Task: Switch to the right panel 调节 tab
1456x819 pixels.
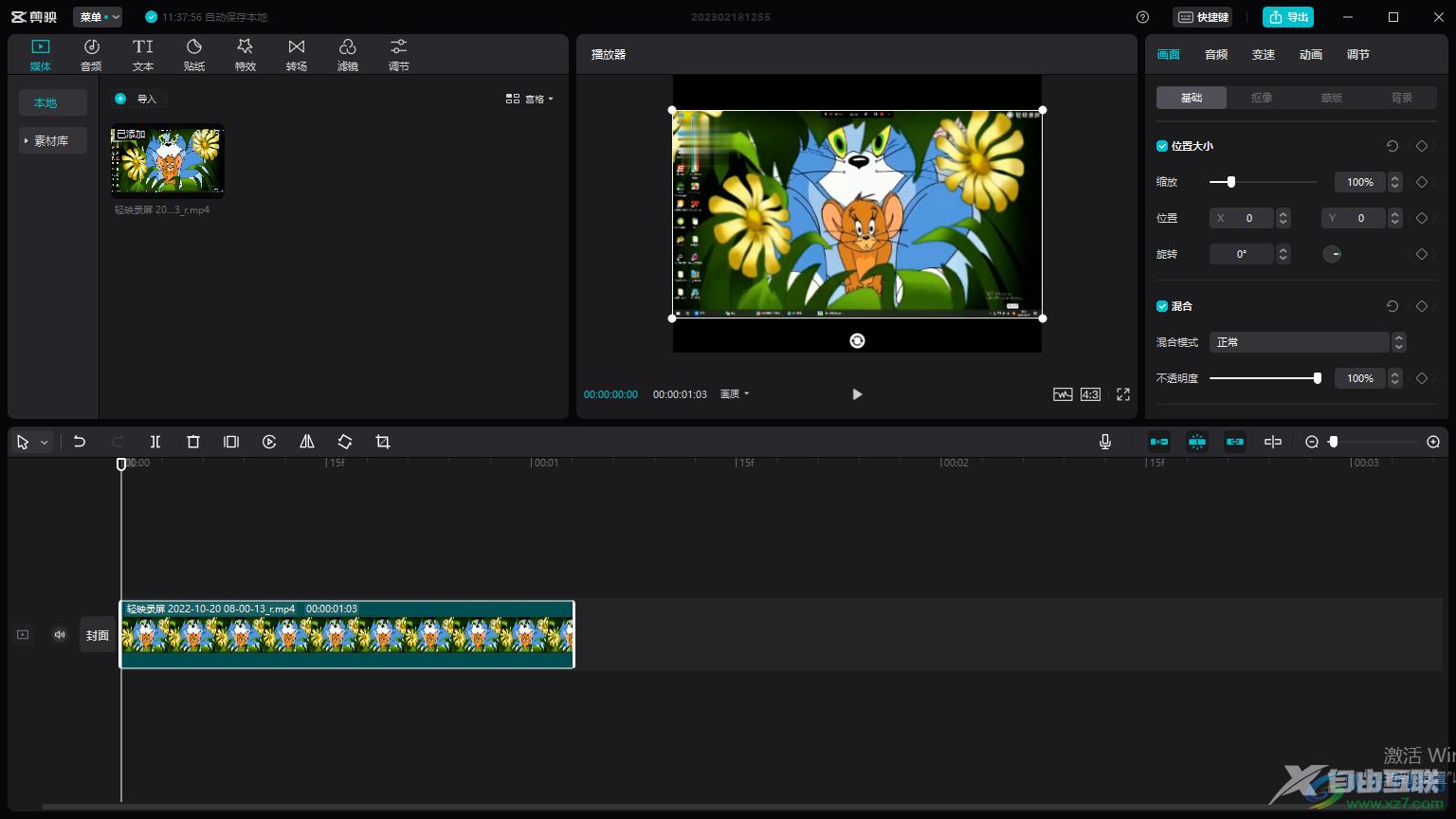Action: click(x=1358, y=55)
